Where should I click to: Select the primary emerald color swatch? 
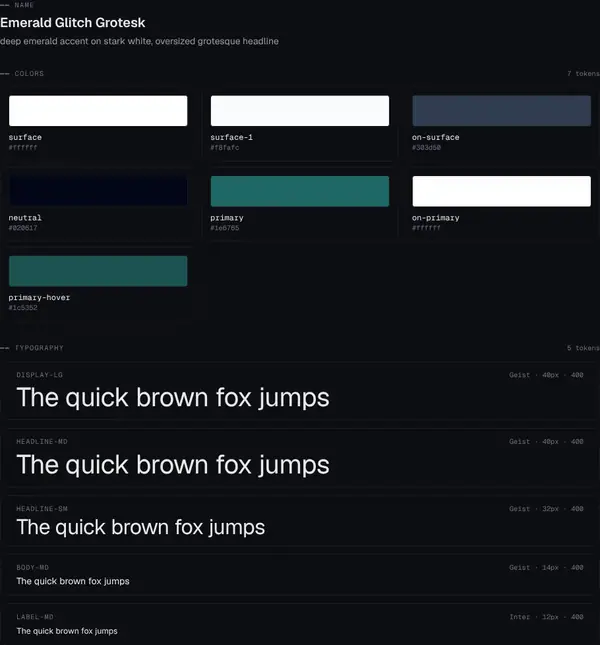click(x=300, y=191)
